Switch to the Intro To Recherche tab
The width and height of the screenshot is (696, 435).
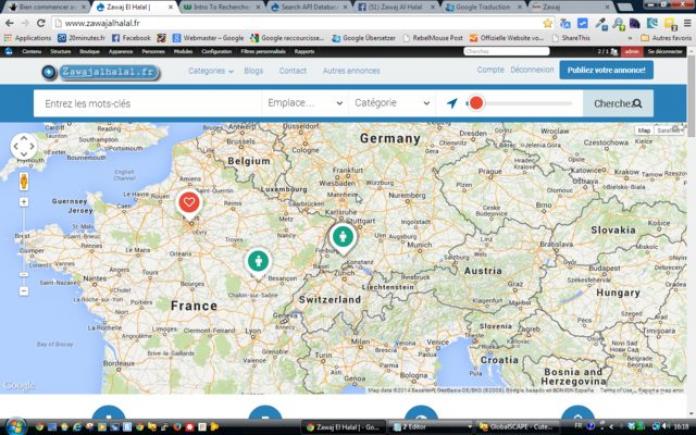point(221,7)
